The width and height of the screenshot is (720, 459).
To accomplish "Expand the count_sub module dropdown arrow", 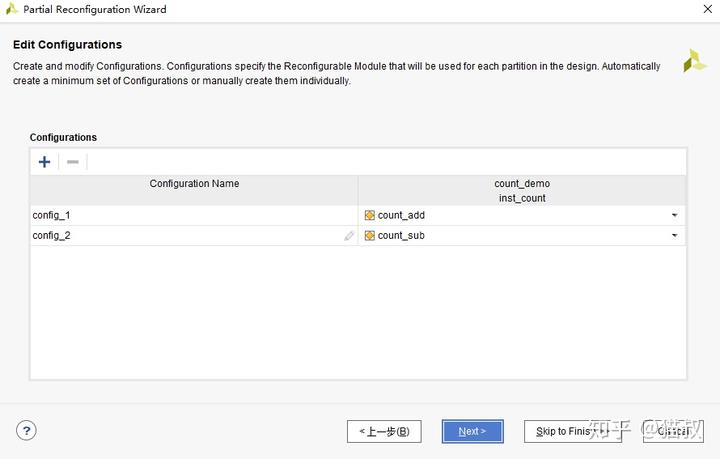I will point(674,236).
